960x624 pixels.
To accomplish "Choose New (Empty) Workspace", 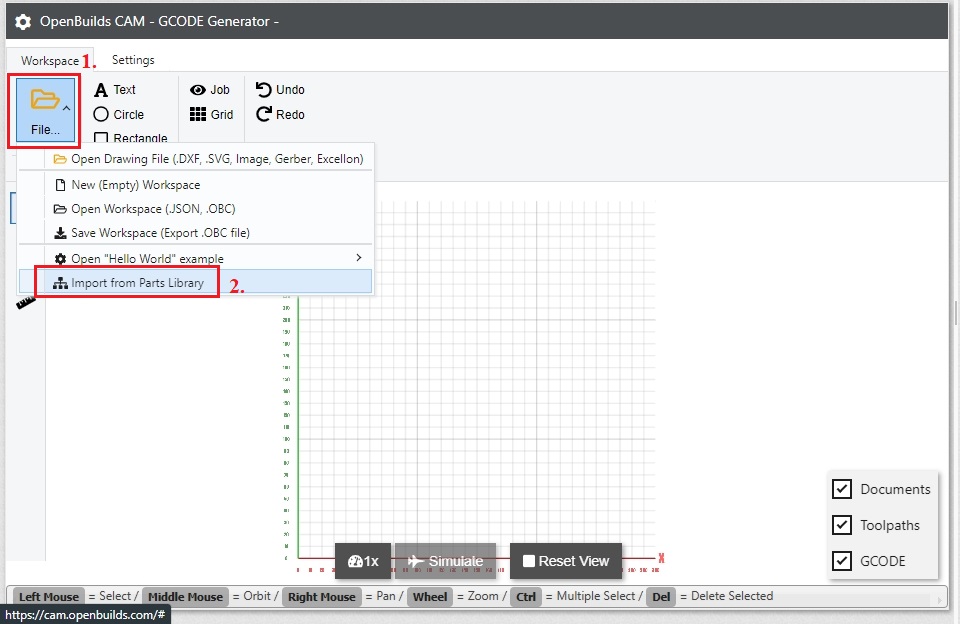I will [196, 185].
